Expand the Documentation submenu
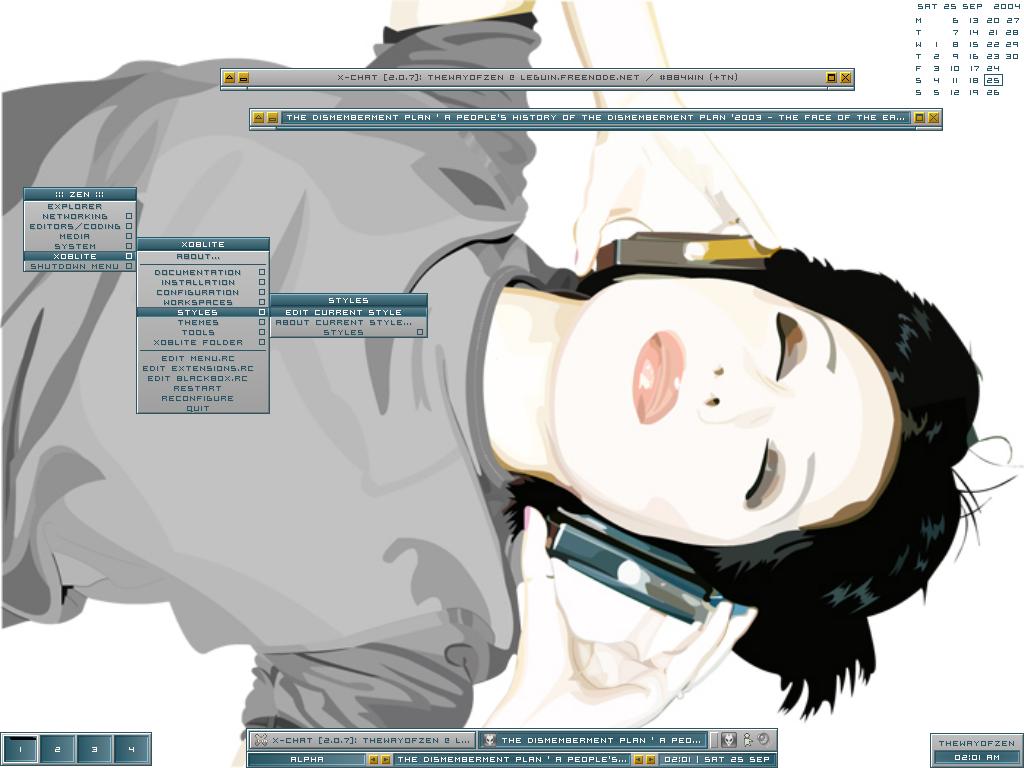 point(202,272)
